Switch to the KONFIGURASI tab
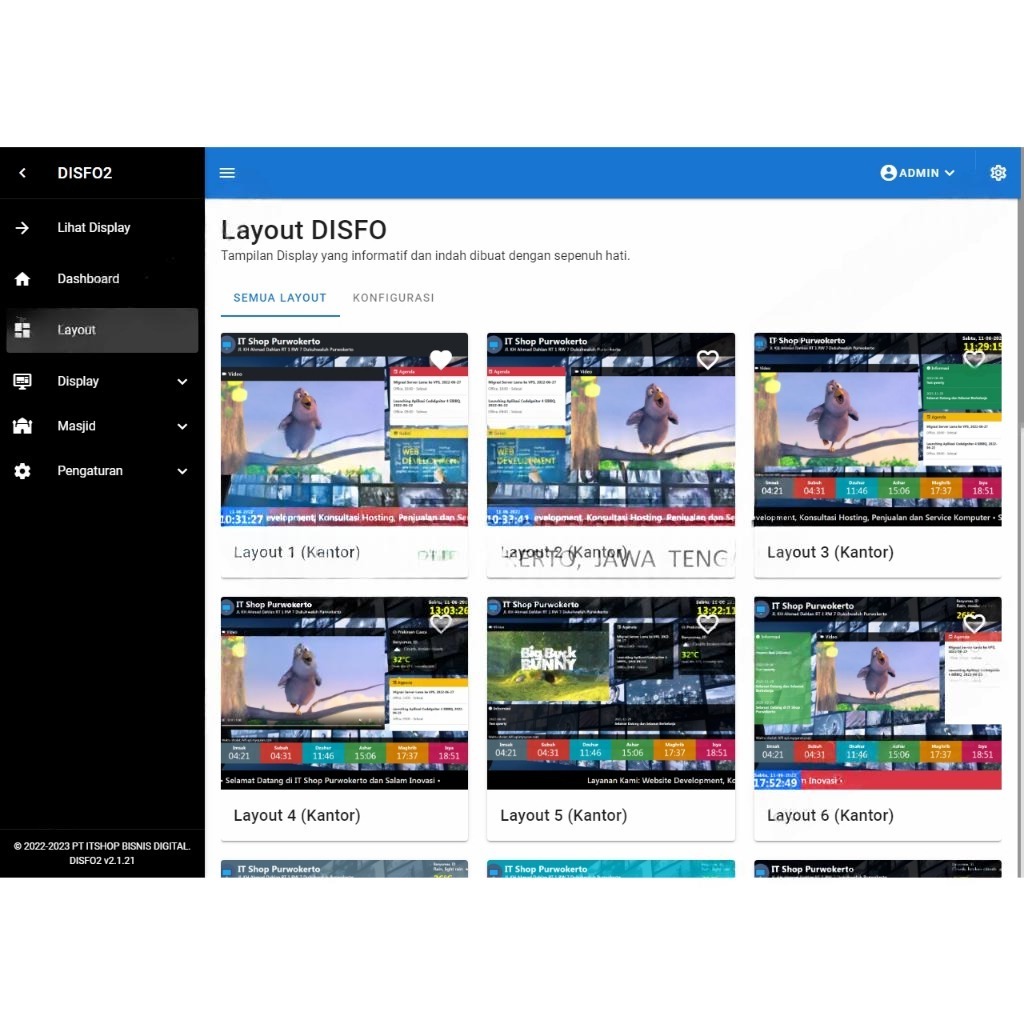Screen dimensions: 1024x1024 (x=393, y=298)
